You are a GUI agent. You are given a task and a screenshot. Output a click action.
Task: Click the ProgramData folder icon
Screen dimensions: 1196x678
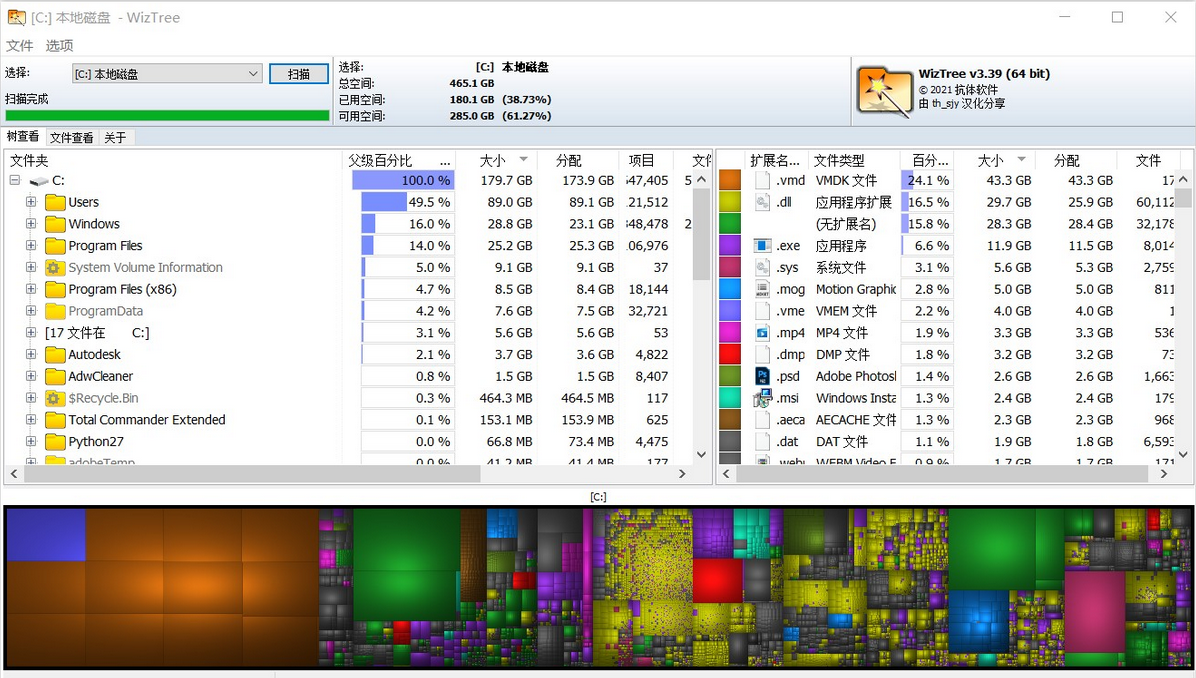pyautogui.click(x=55, y=311)
